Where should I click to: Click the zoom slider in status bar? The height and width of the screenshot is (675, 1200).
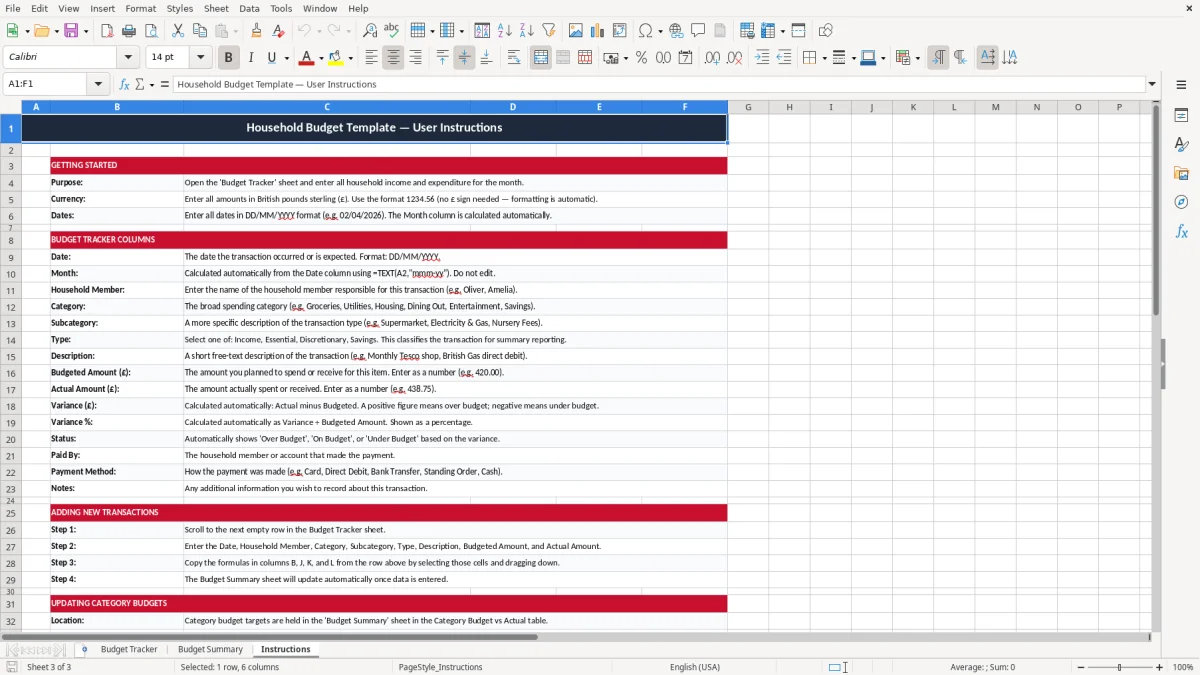tap(1119, 667)
